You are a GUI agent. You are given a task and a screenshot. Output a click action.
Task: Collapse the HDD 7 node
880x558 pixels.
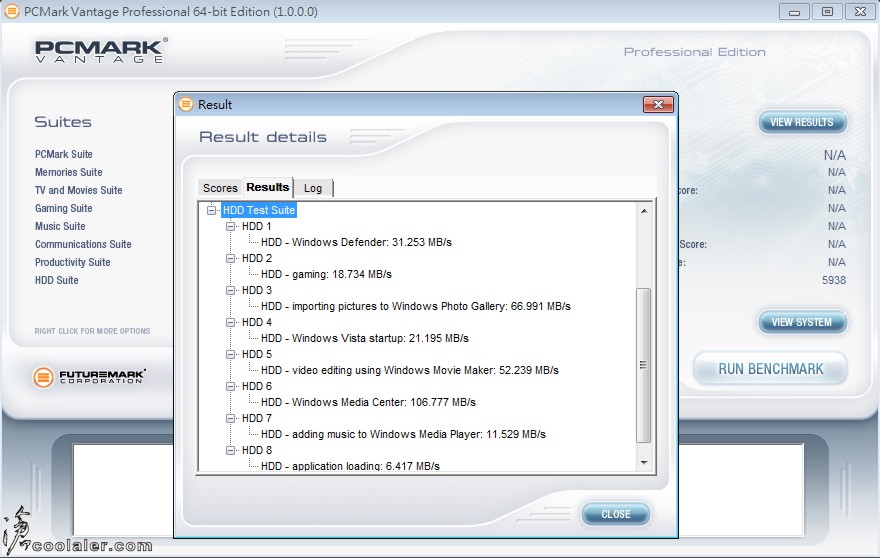coord(230,418)
